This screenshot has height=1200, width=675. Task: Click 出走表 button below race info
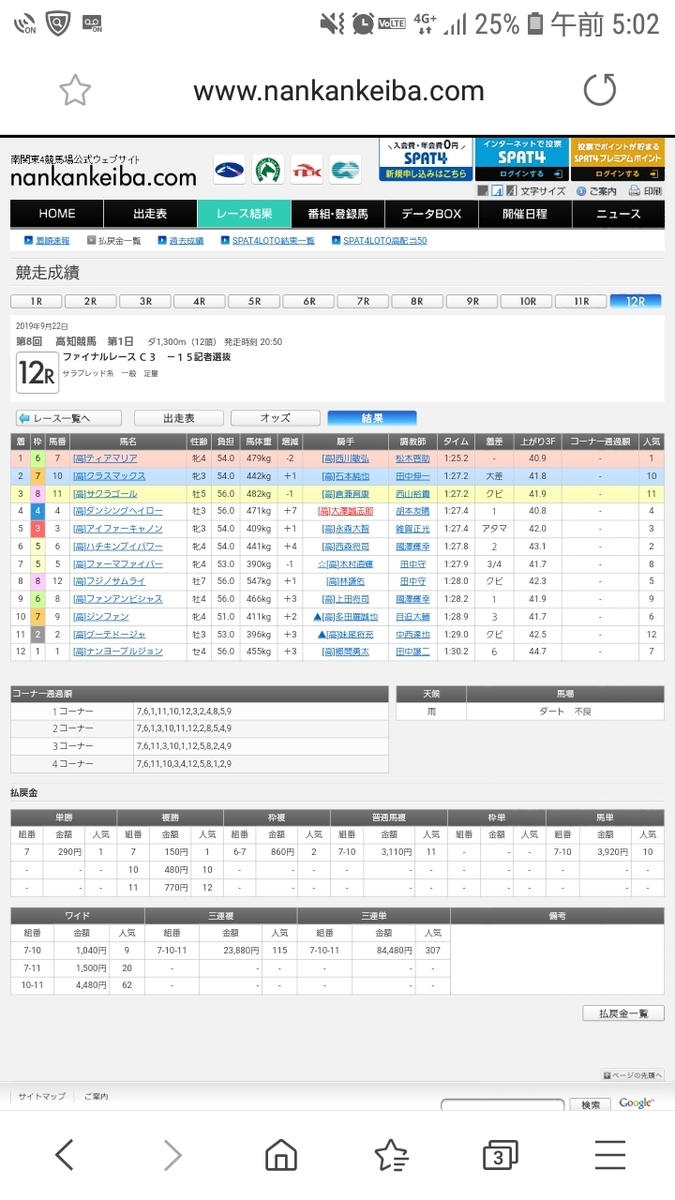coord(178,418)
